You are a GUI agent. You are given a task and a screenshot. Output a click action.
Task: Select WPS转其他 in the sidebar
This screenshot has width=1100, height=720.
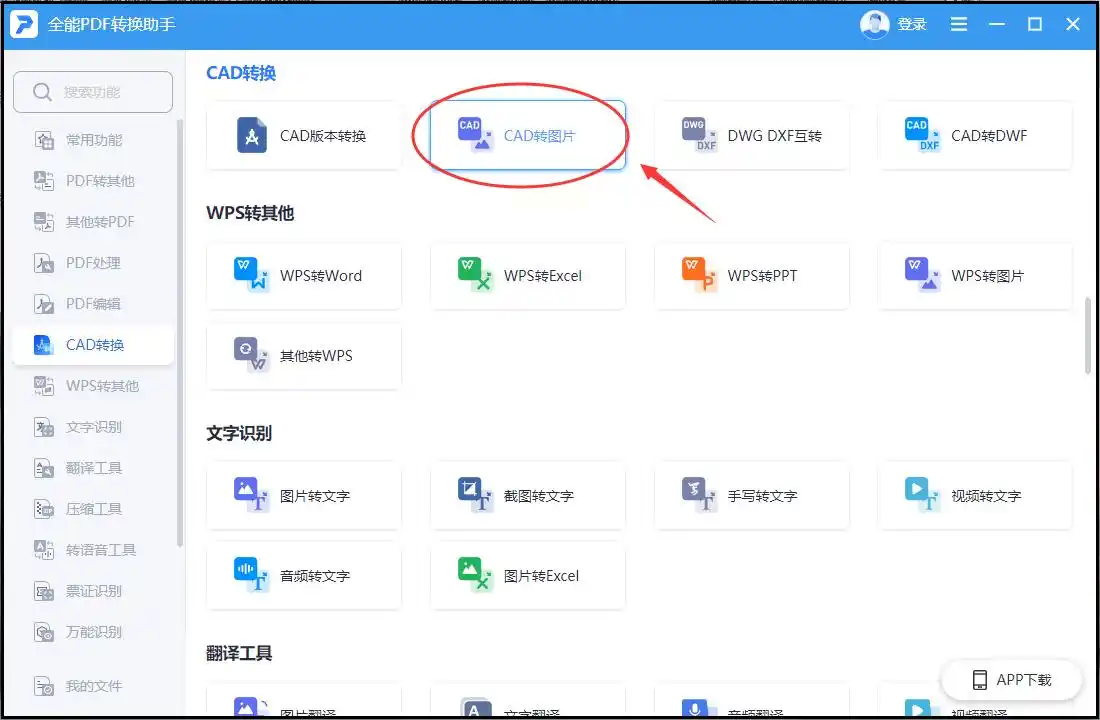tap(93, 386)
